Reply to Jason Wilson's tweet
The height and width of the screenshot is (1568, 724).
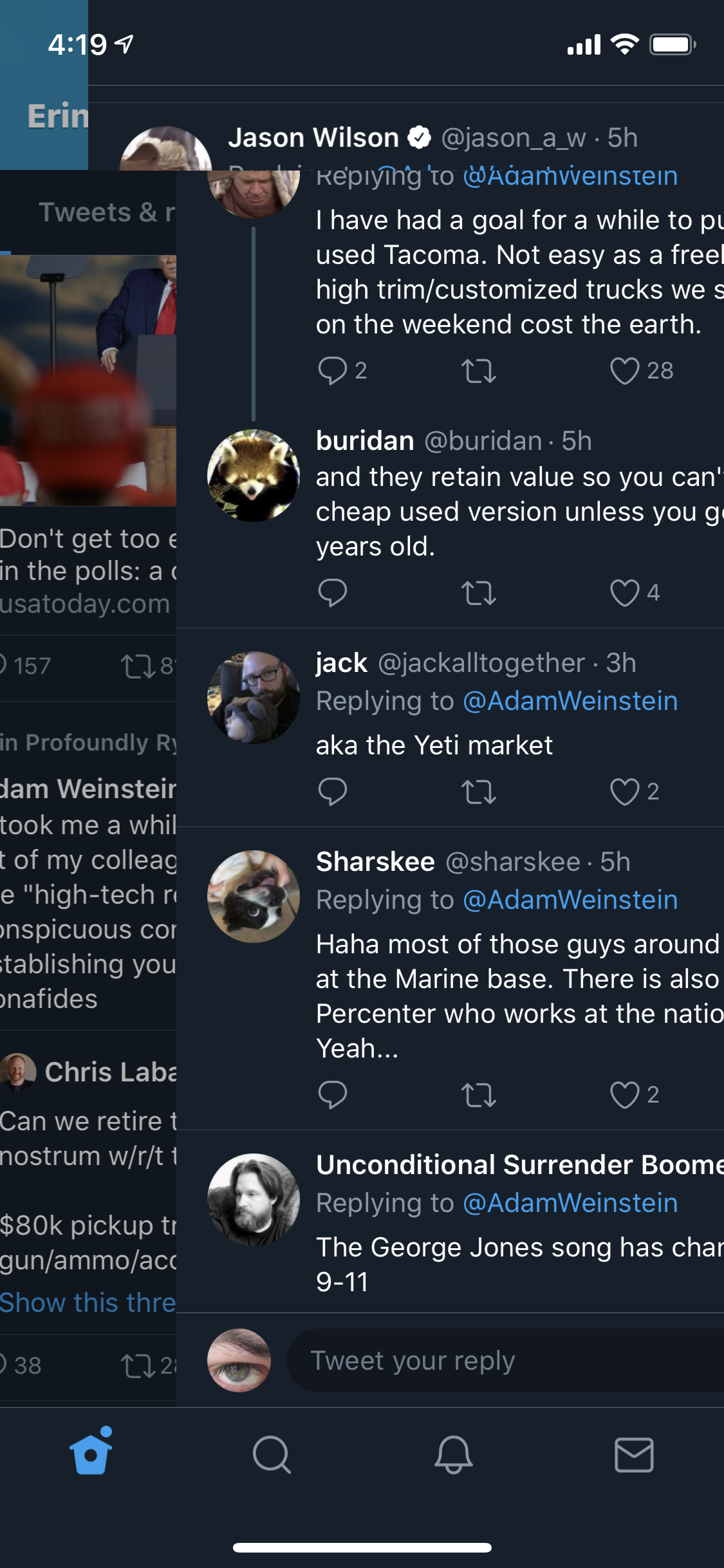tap(333, 371)
